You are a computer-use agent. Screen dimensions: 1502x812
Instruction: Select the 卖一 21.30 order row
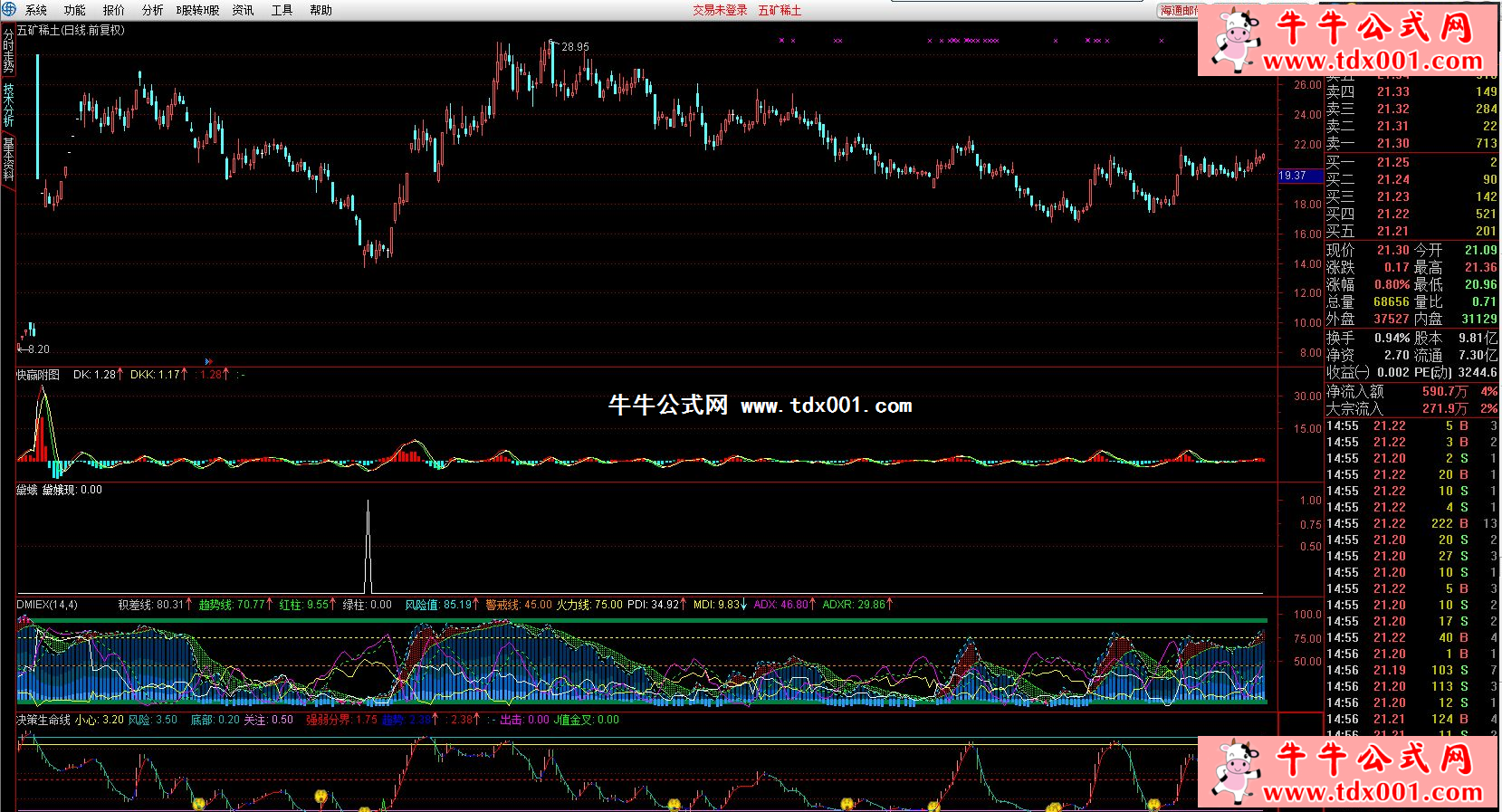point(1411,143)
